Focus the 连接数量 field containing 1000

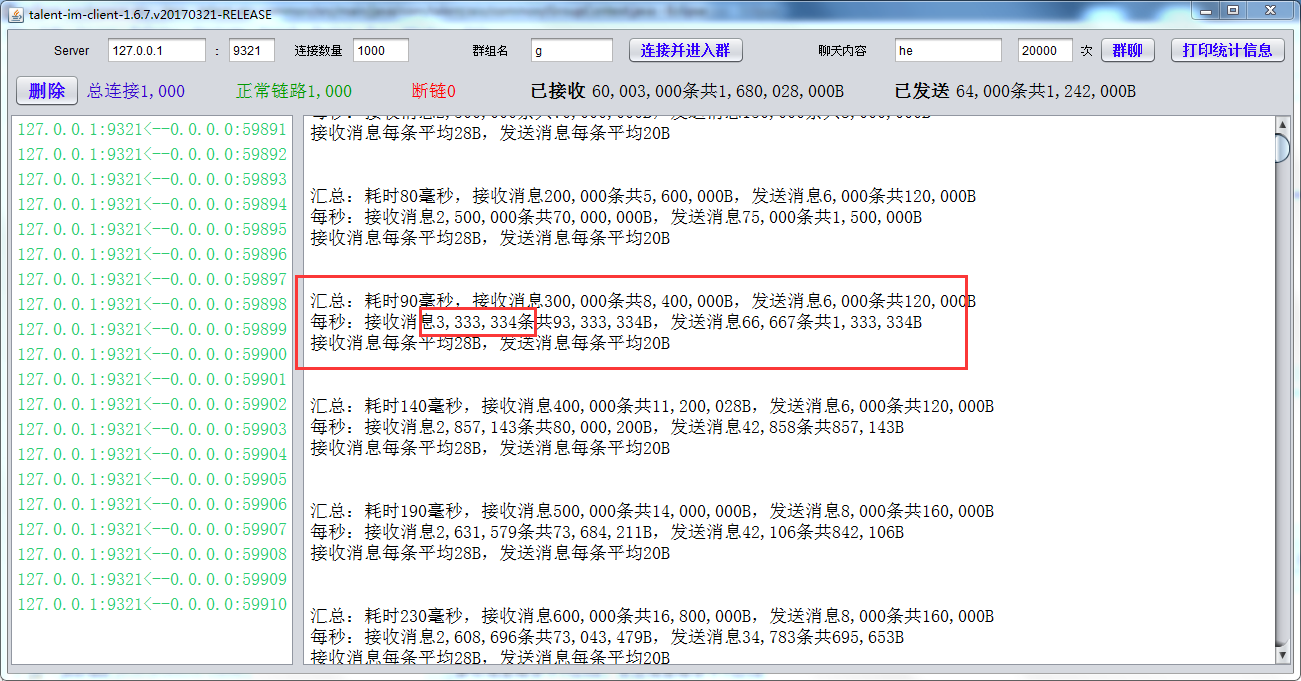click(381, 50)
